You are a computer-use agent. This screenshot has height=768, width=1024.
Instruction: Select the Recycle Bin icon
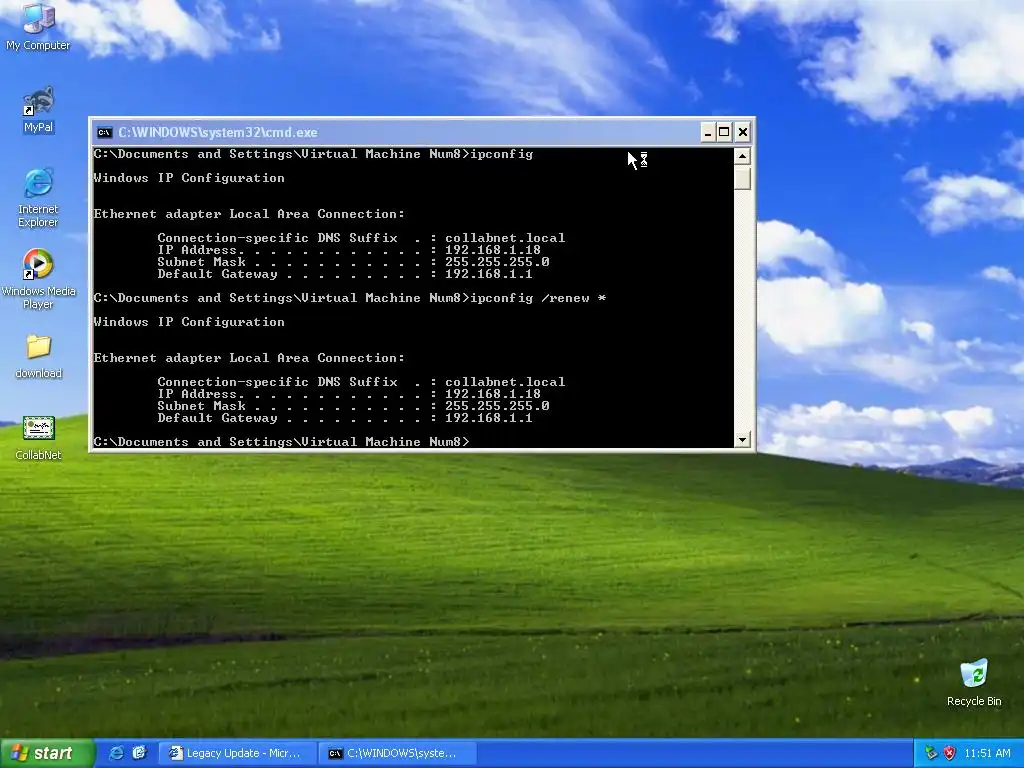click(x=974, y=682)
